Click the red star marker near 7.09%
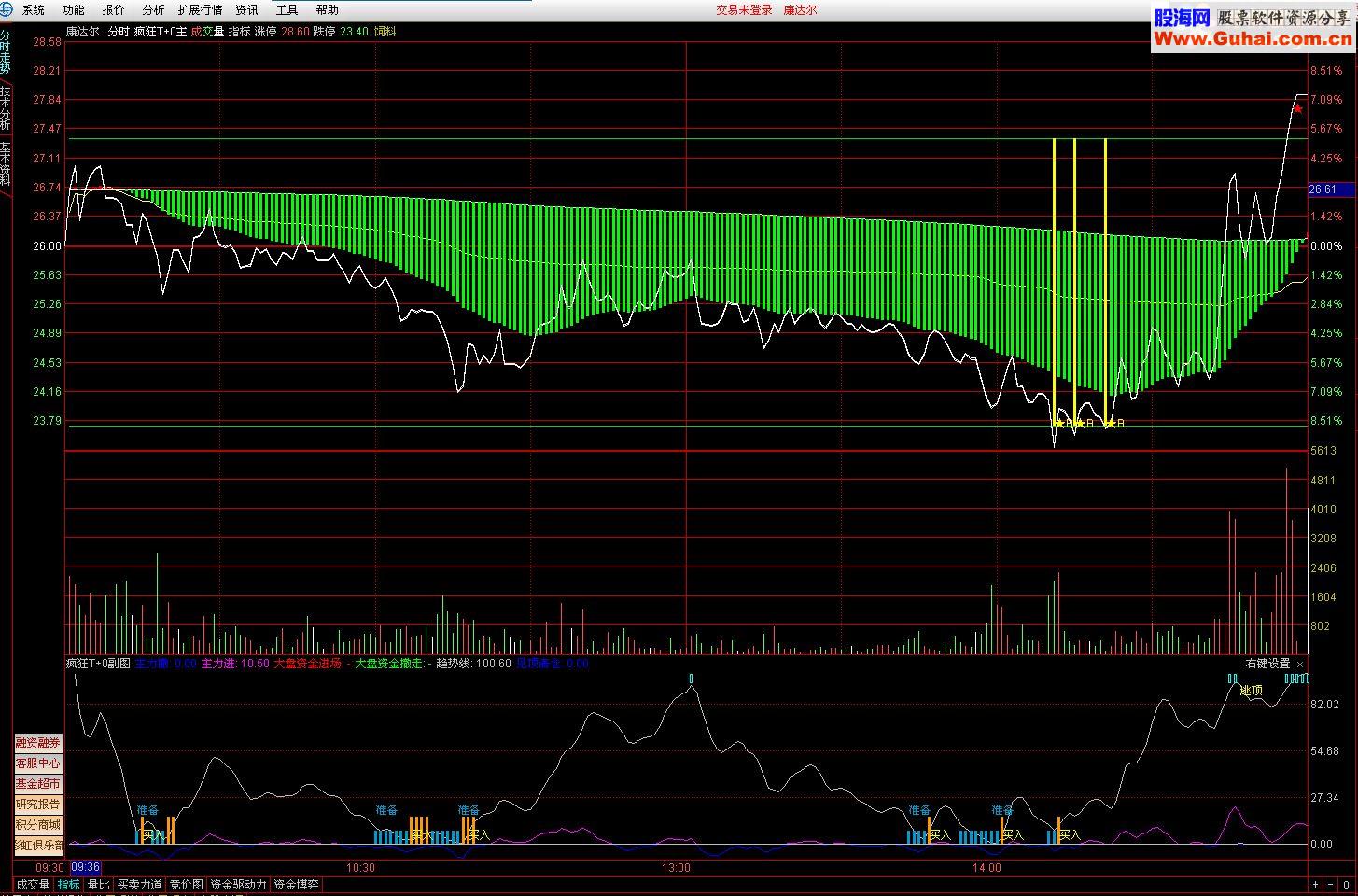The width and height of the screenshot is (1358, 896). point(1297,109)
